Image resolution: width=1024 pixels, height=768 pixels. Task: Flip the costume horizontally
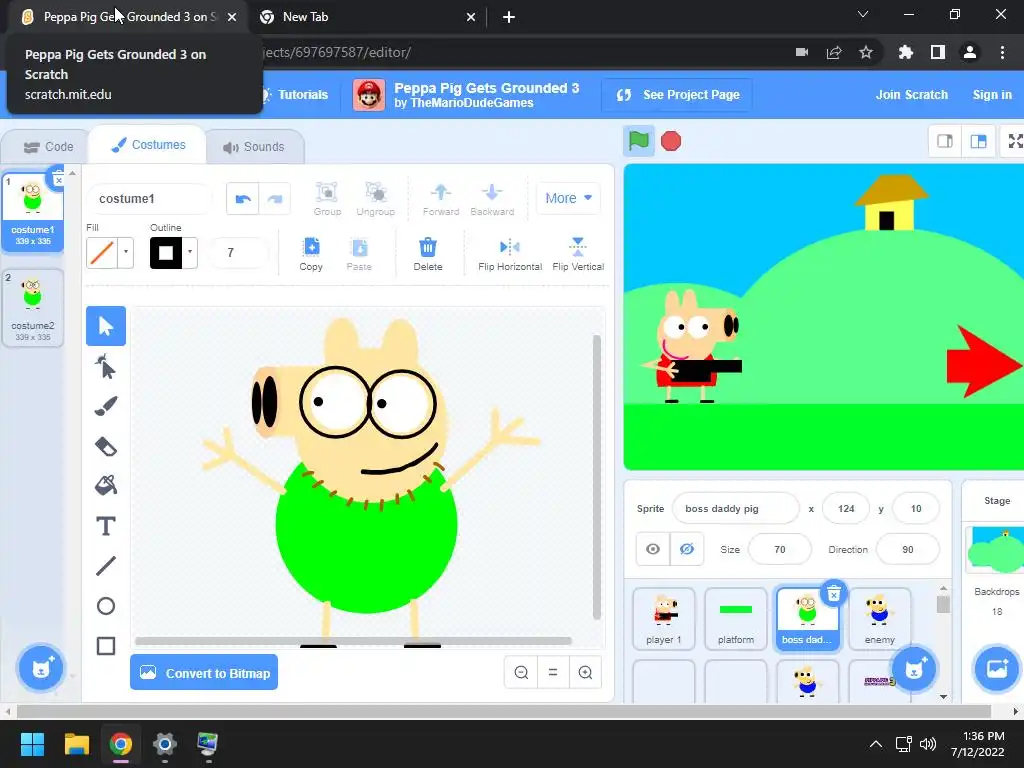[510, 254]
